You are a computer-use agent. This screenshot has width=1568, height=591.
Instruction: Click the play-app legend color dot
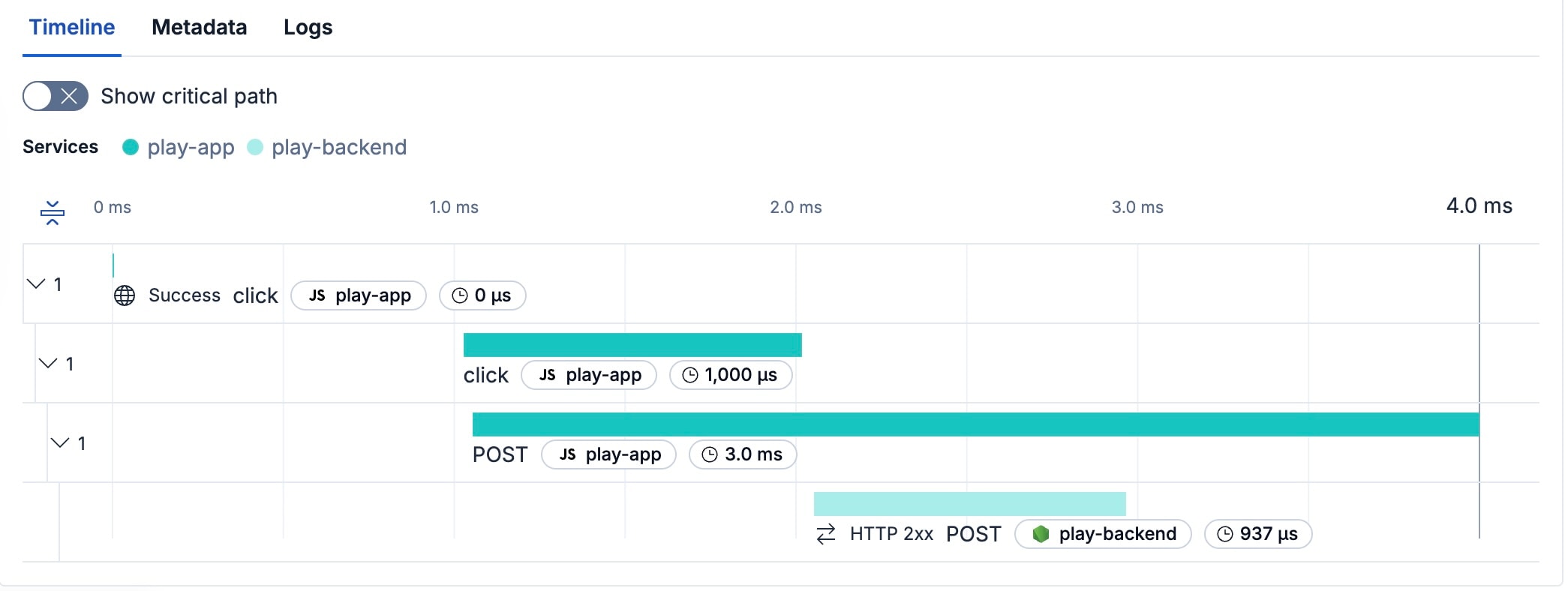[x=131, y=147]
